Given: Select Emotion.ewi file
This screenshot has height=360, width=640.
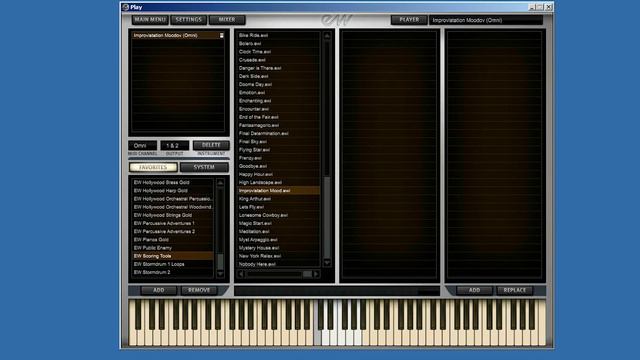Looking at the screenshot, I should pyautogui.click(x=279, y=93).
